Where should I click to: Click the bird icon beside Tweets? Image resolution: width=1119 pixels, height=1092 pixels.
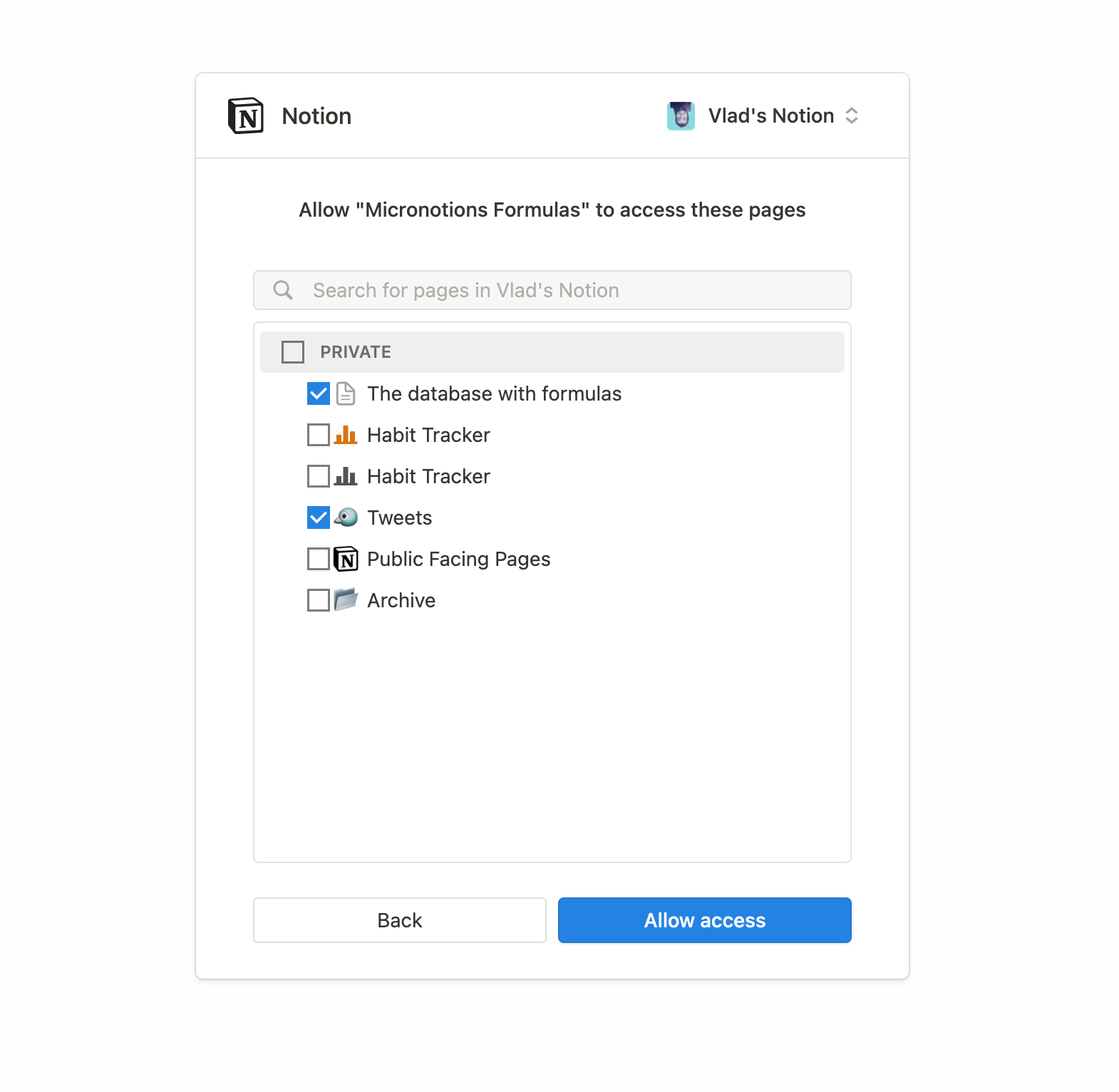(x=346, y=517)
